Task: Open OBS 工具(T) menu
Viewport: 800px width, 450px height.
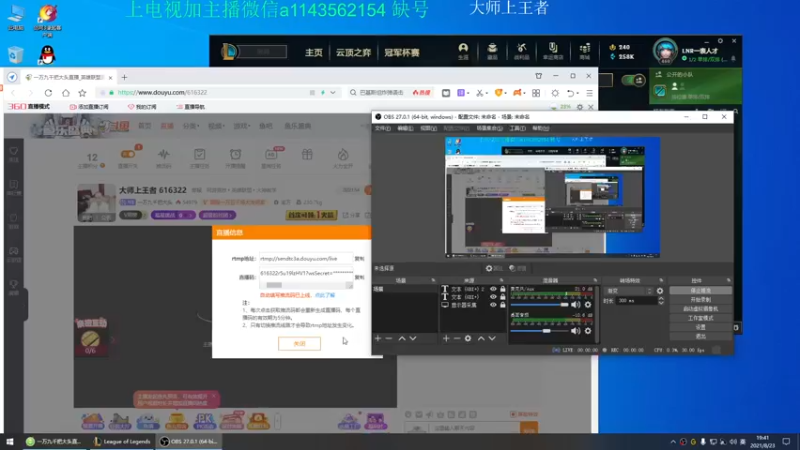Action: [517, 129]
